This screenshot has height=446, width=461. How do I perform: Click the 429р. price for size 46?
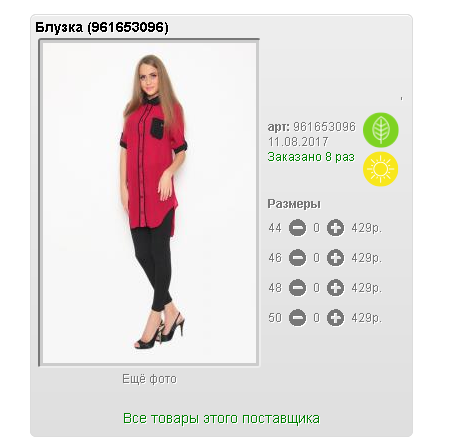click(x=366, y=258)
